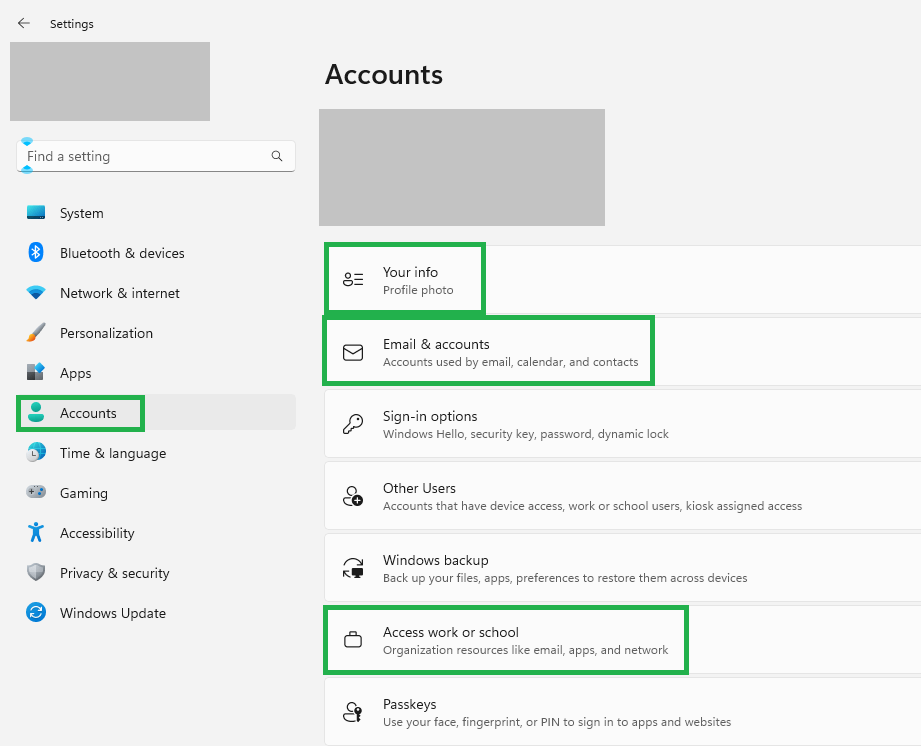
Task: Click 'Accounts that have device access' description
Action: 592,506
